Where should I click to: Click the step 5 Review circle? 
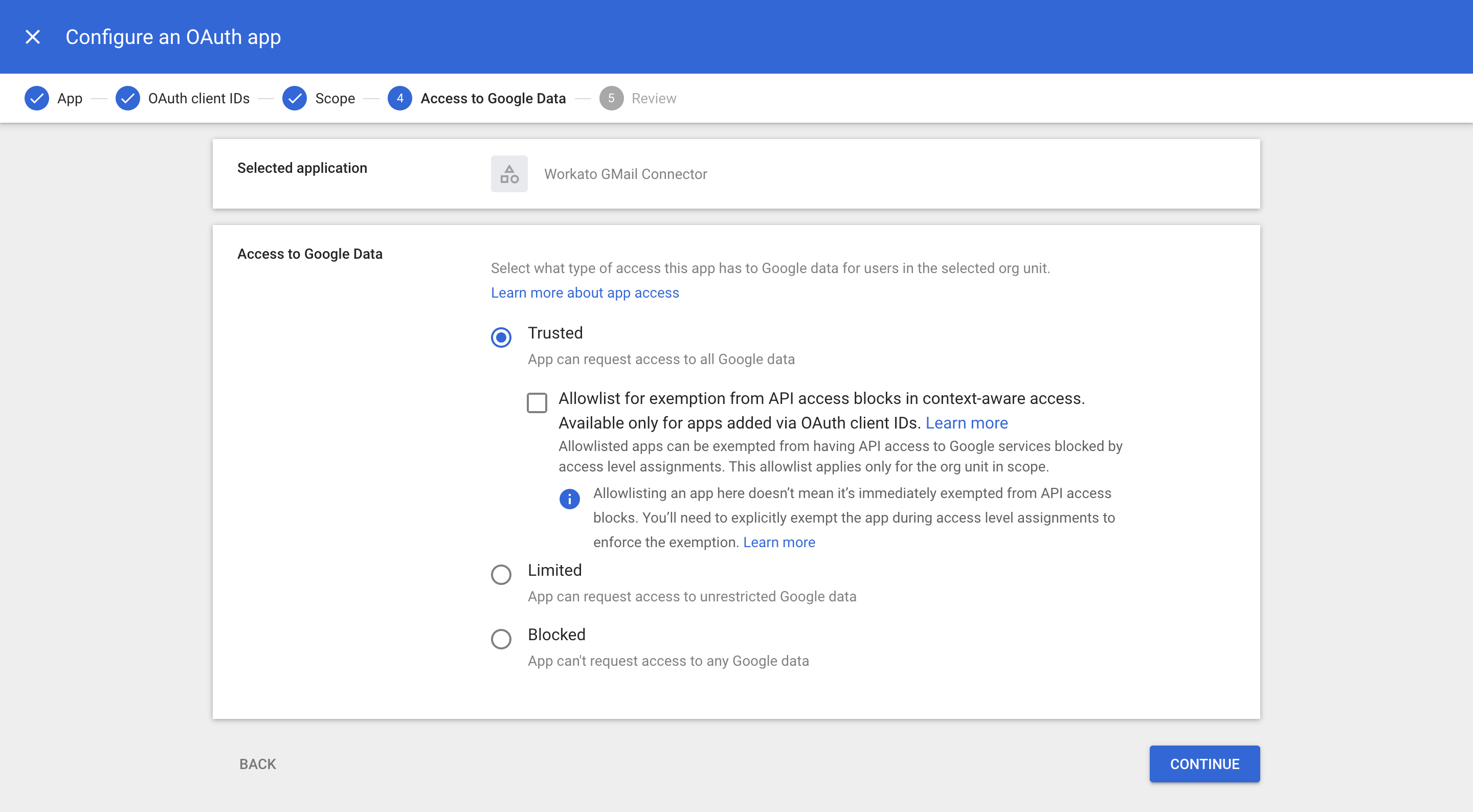click(611, 98)
